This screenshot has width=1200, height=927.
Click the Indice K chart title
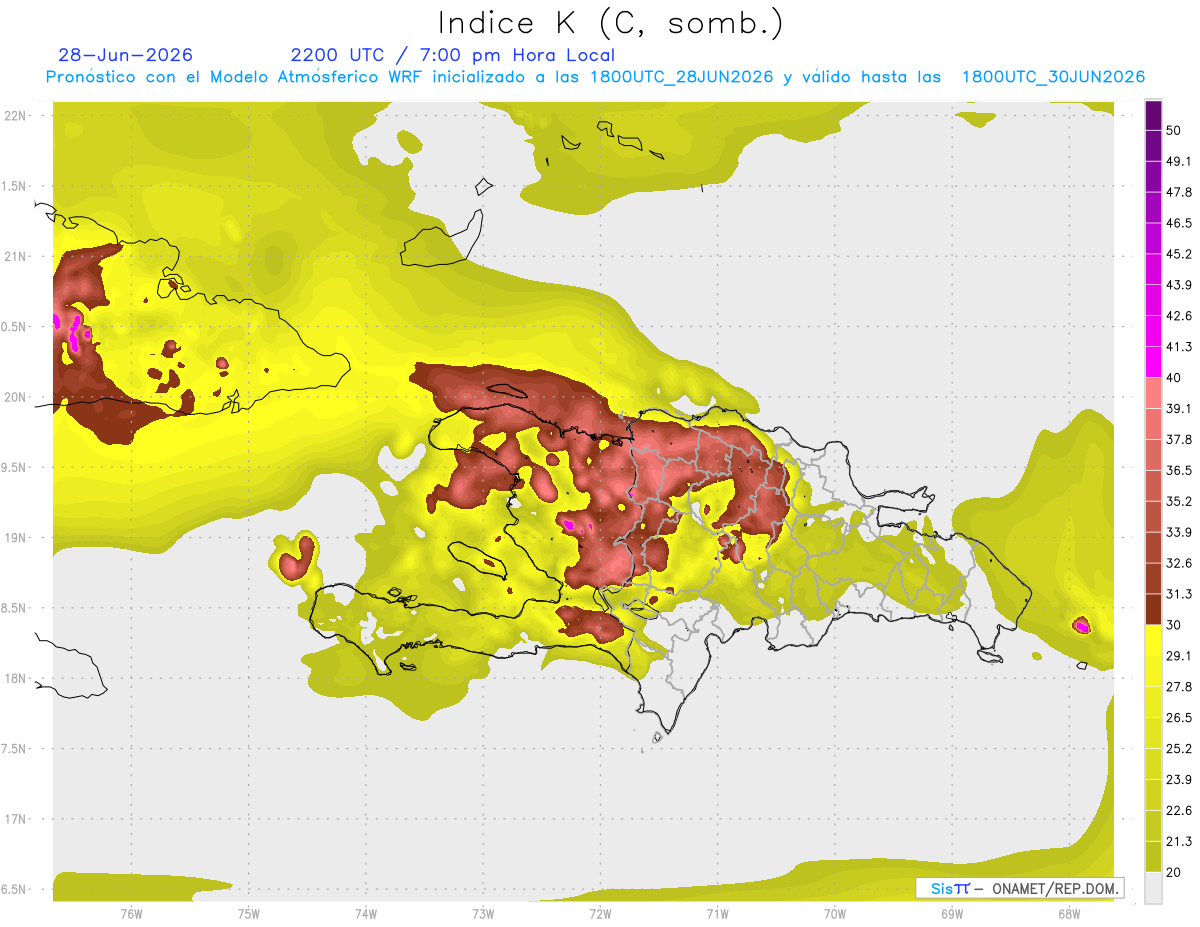[611, 23]
